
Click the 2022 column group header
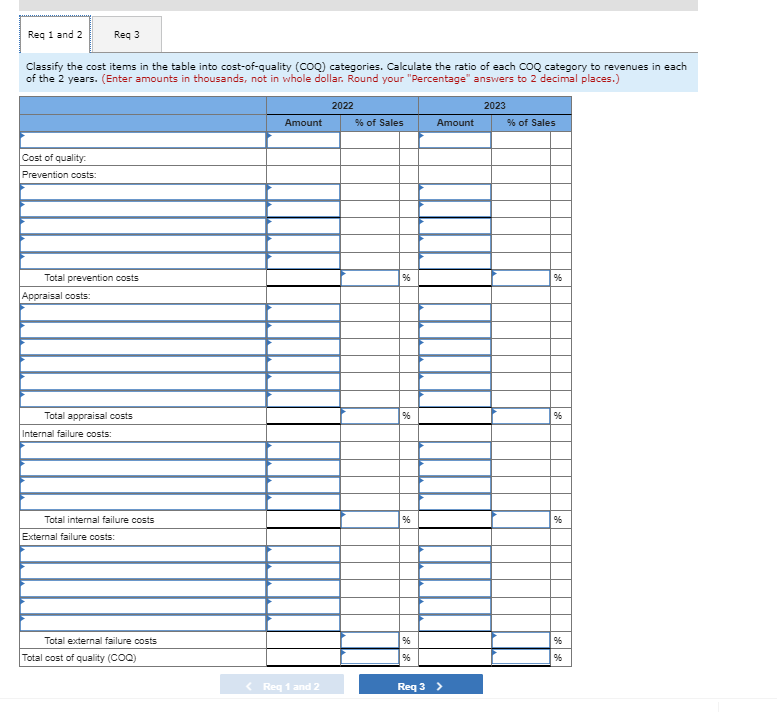[x=342, y=106]
